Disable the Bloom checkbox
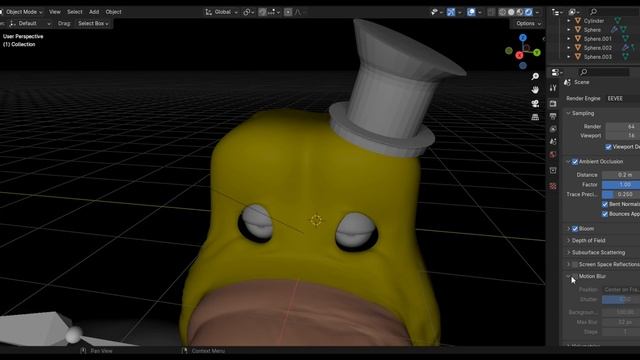 click(x=575, y=229)
